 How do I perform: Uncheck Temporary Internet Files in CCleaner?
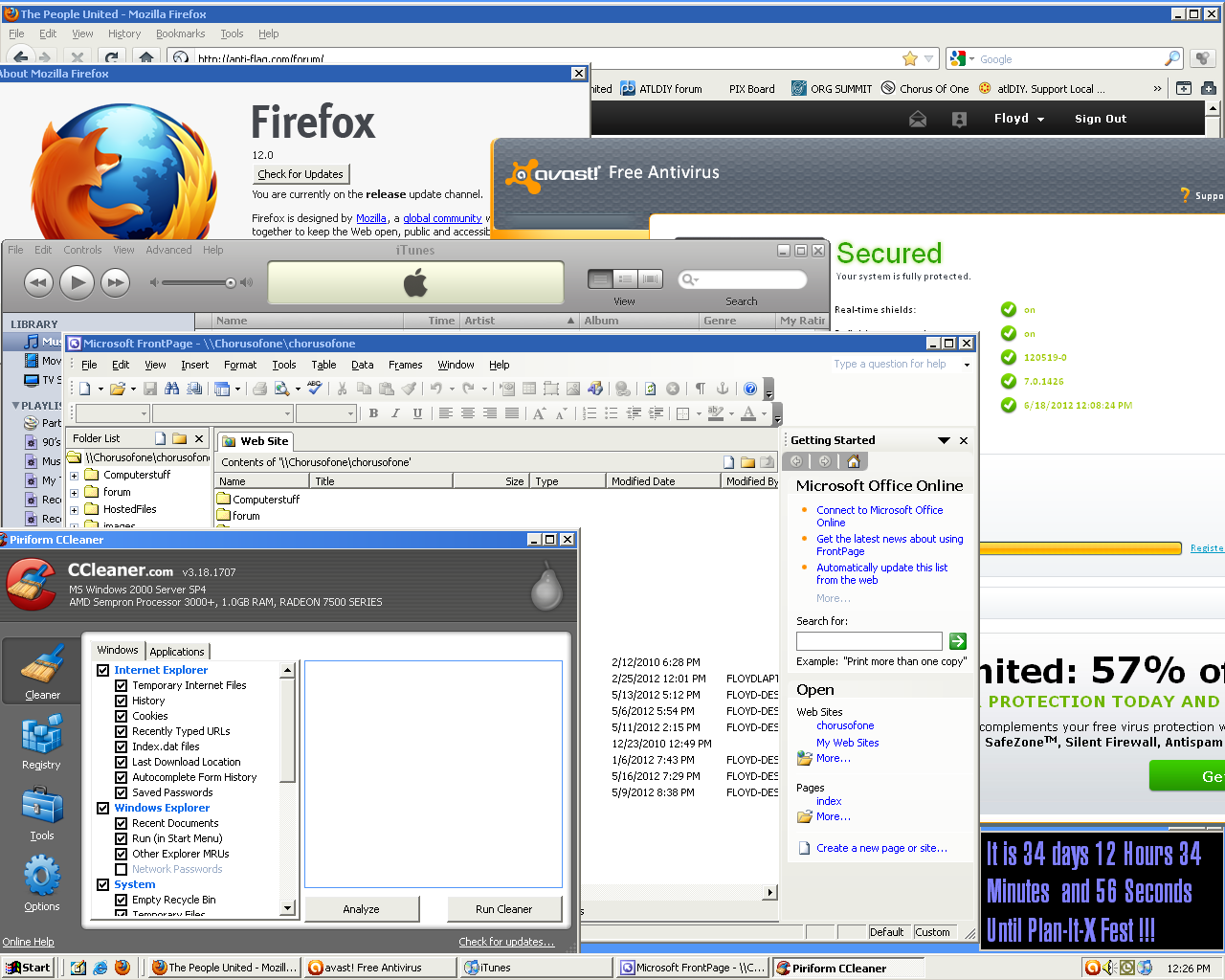121,685
